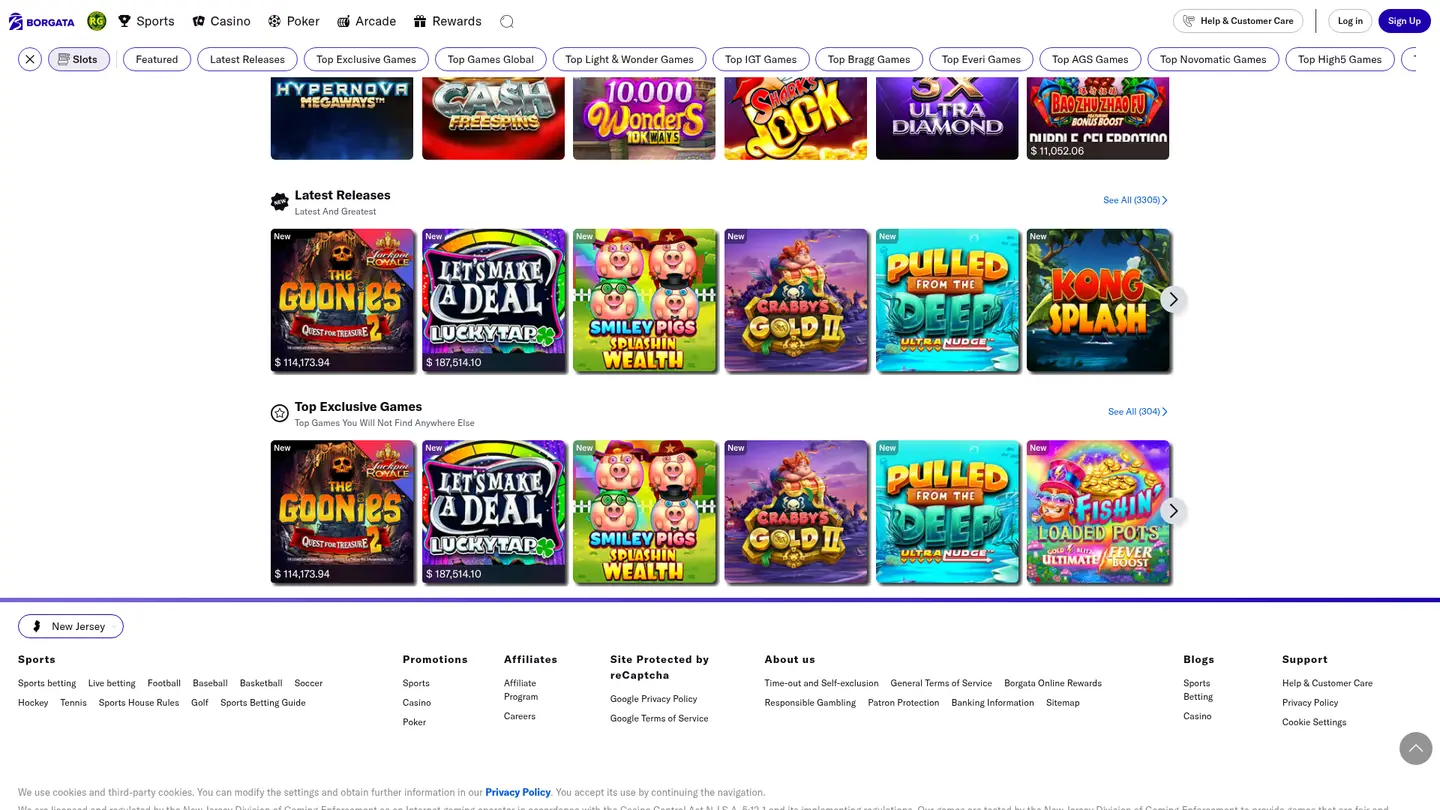This screenshot has width=1440, height=810.
Task: Select the Slots category chip
Action: point(78,59)
